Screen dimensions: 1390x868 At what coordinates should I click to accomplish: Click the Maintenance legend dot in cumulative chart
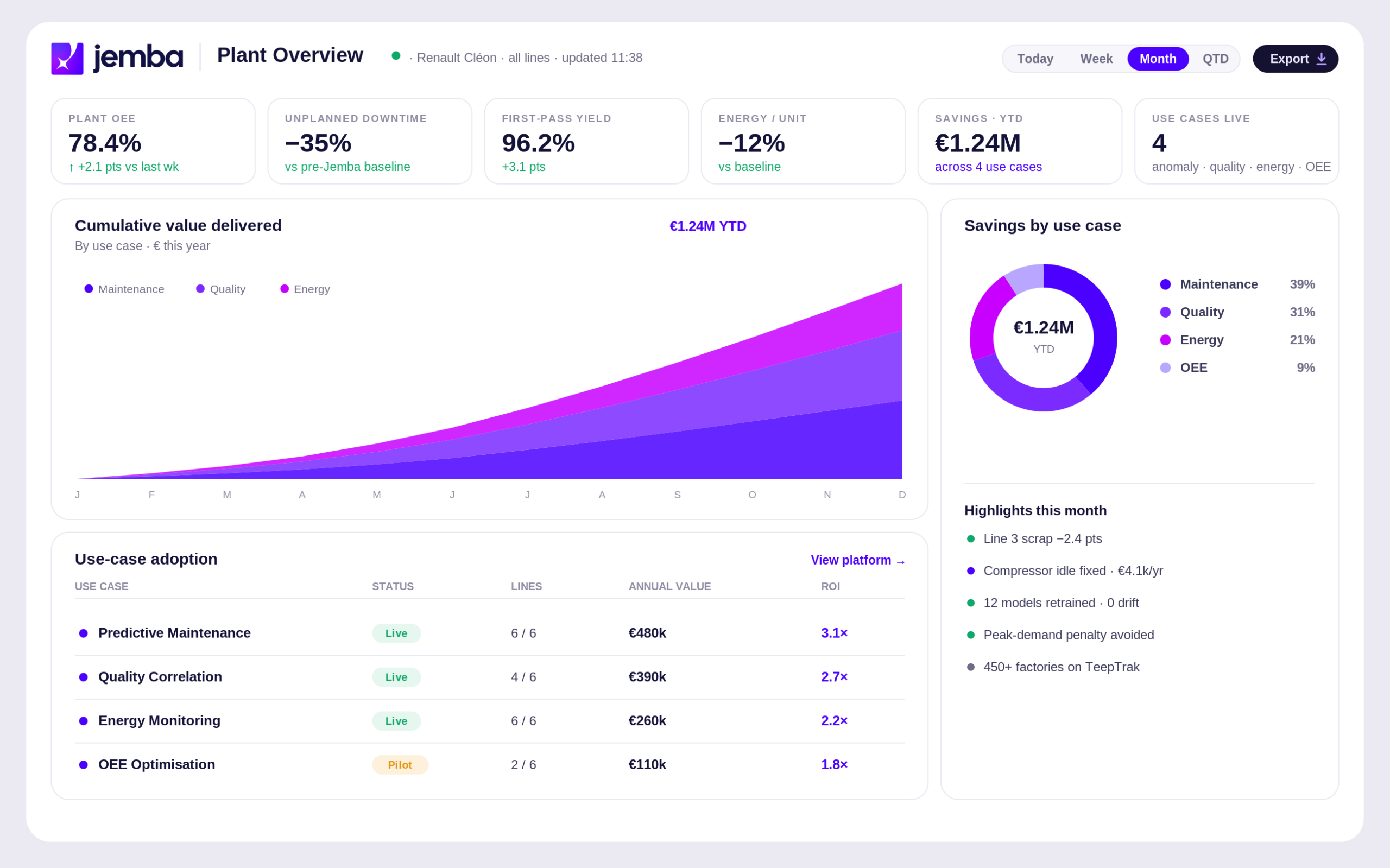click(89, 289)
